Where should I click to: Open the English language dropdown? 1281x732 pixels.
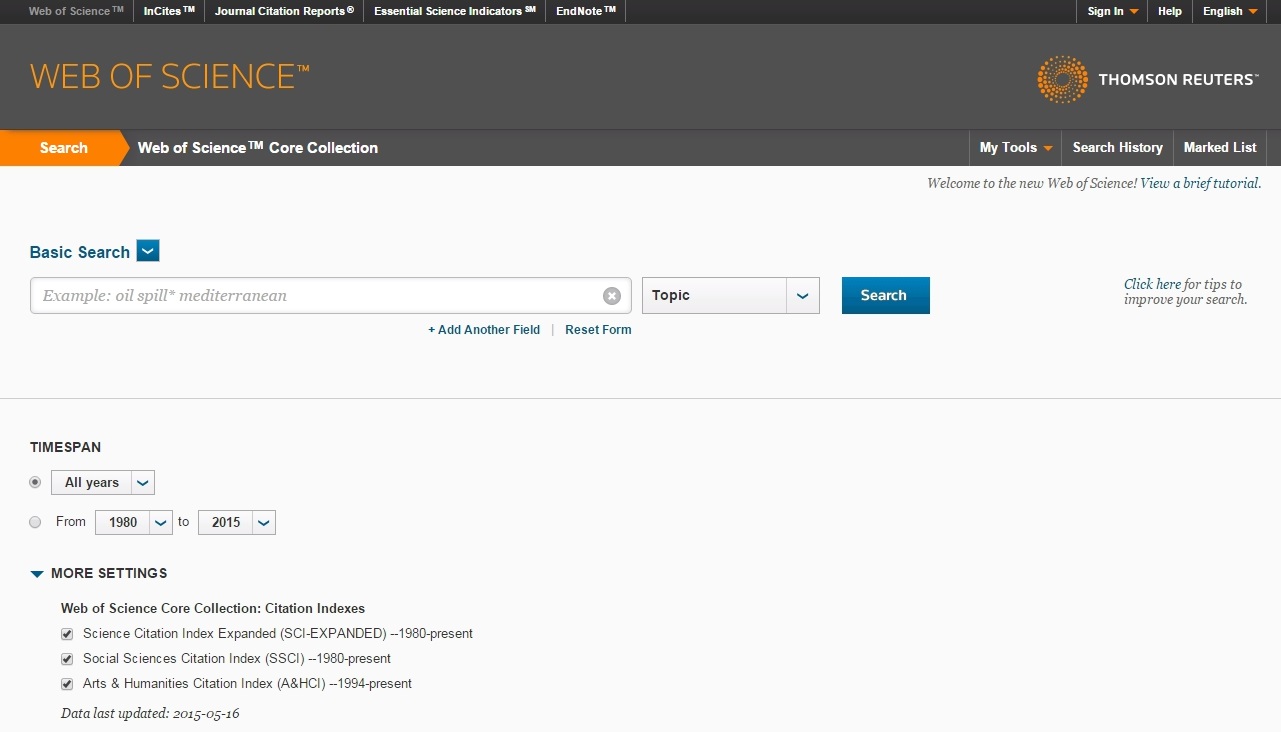[x=1230, y=11]
